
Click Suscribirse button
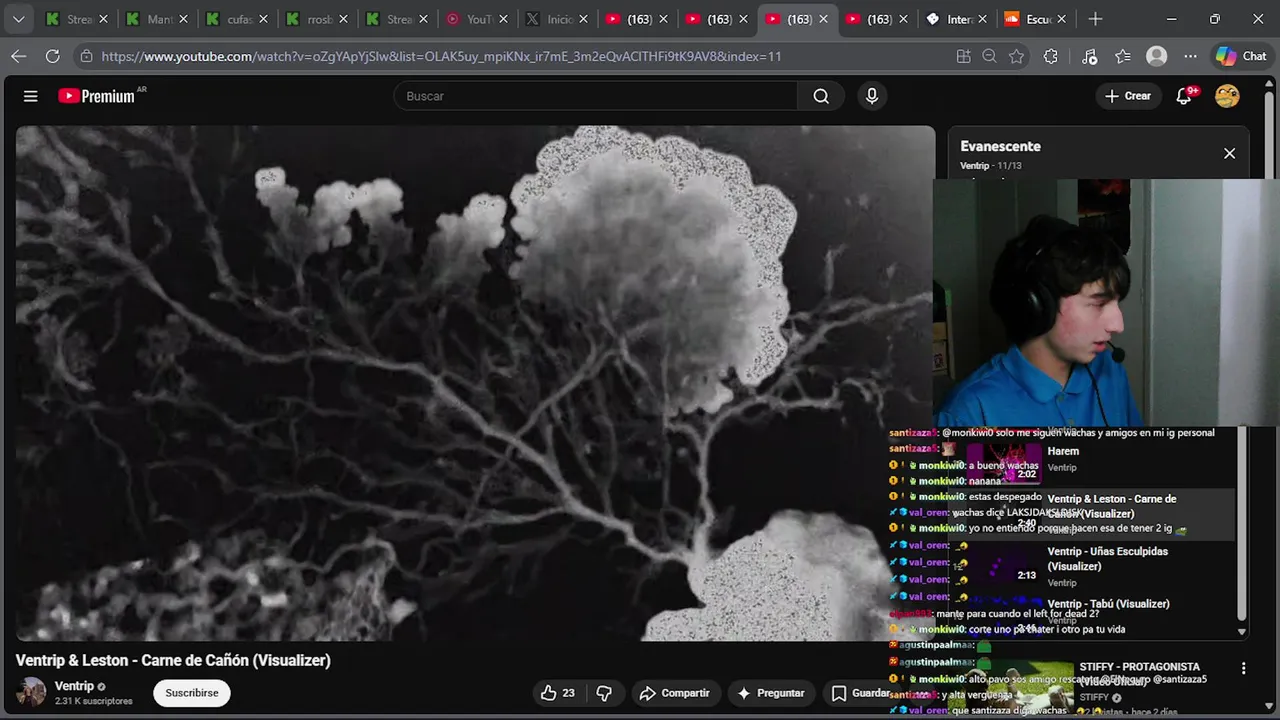click(192, 693)
